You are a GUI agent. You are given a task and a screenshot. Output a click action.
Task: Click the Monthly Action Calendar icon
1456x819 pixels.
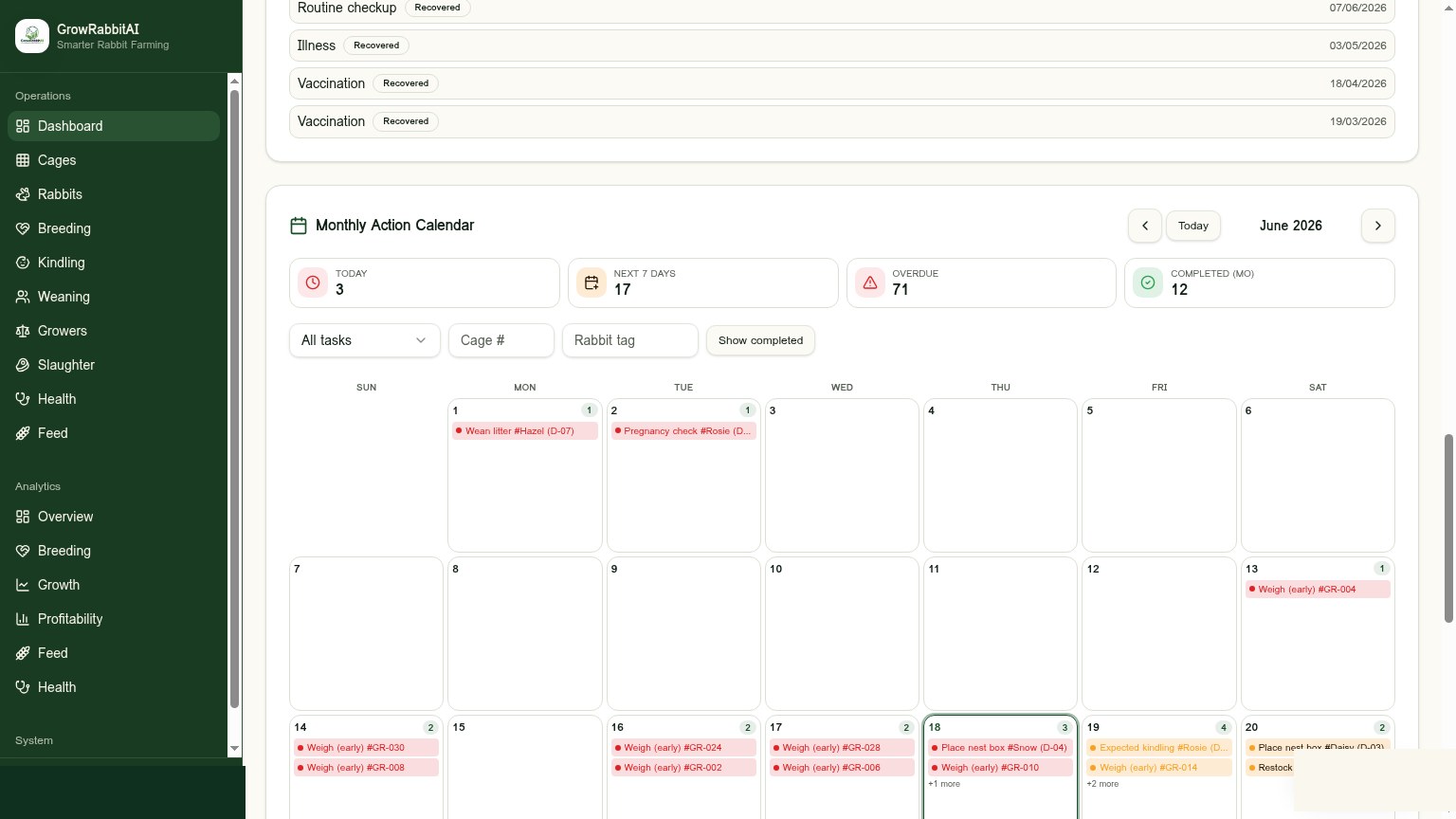click(x=299, y=226)
